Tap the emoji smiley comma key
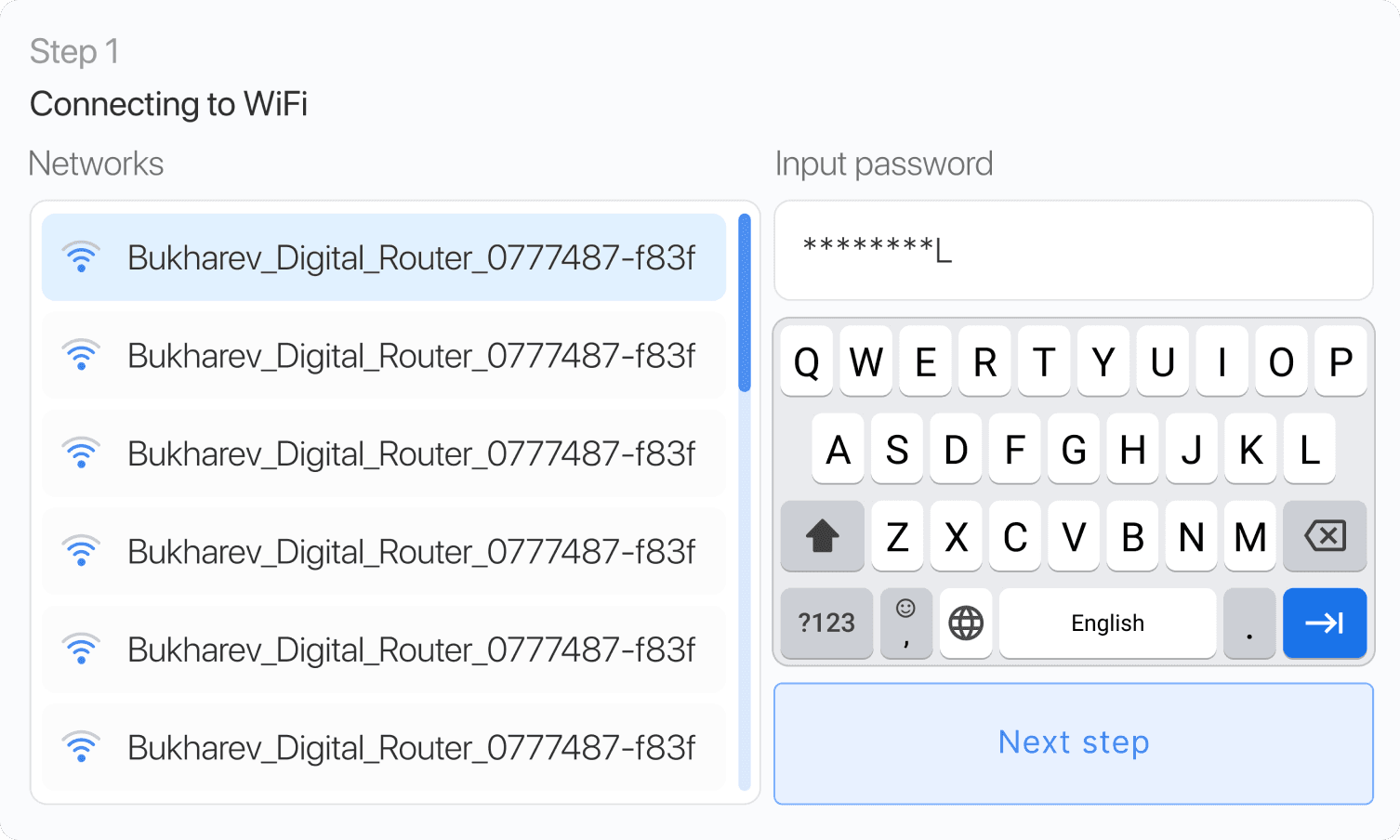 pyautogui.click(x=906, y=623)
